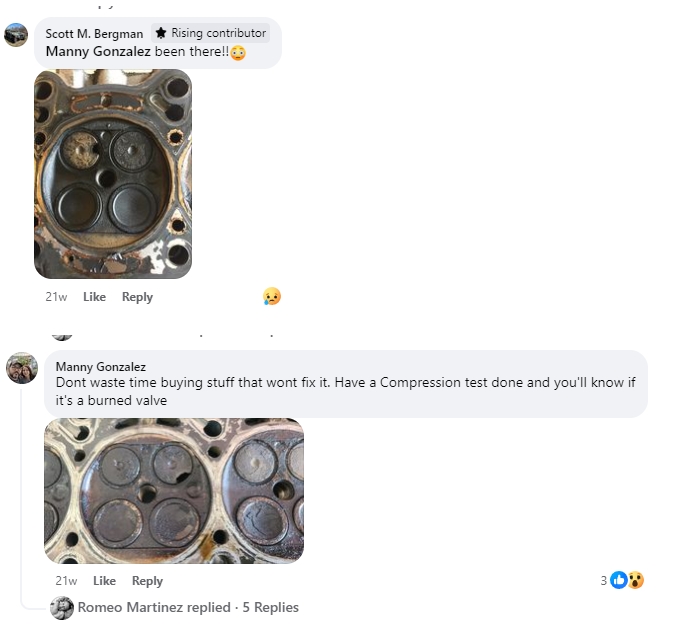
Task: Click the Rising contributor star badge
Action: [211, 33]
